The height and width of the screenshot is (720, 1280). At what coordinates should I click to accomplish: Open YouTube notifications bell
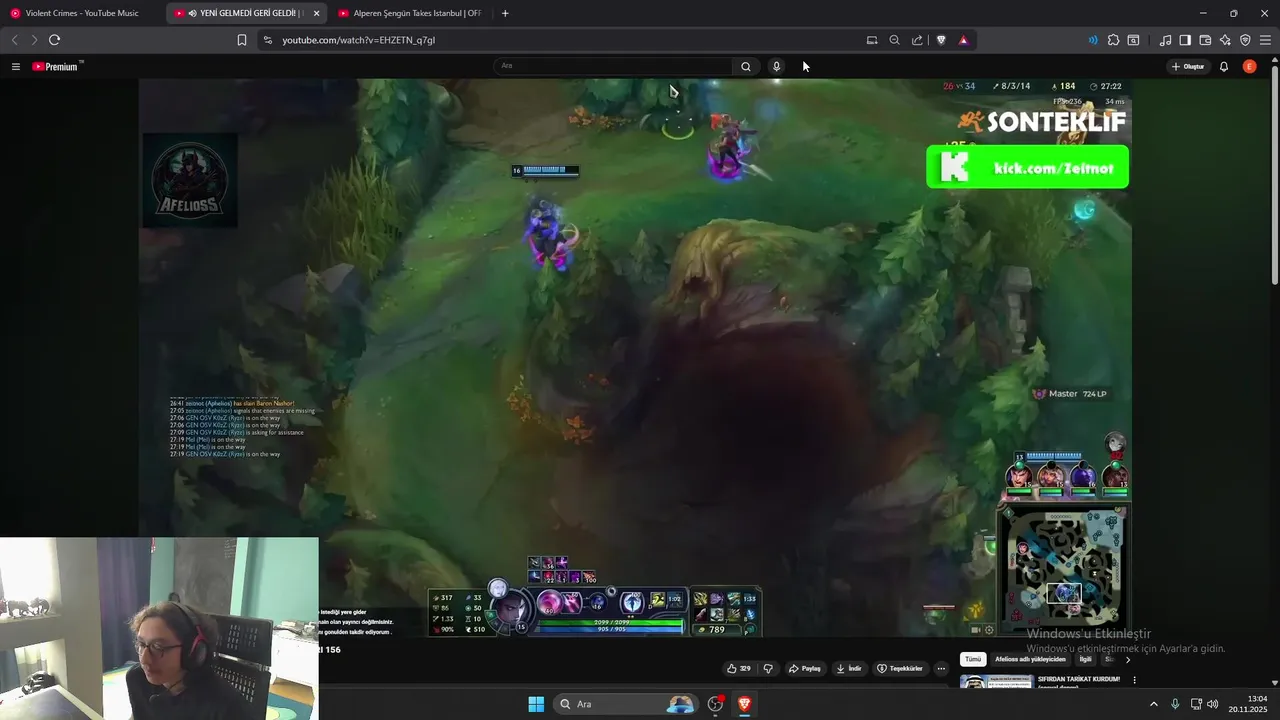pyautogui.click(x=1224, y=66)
